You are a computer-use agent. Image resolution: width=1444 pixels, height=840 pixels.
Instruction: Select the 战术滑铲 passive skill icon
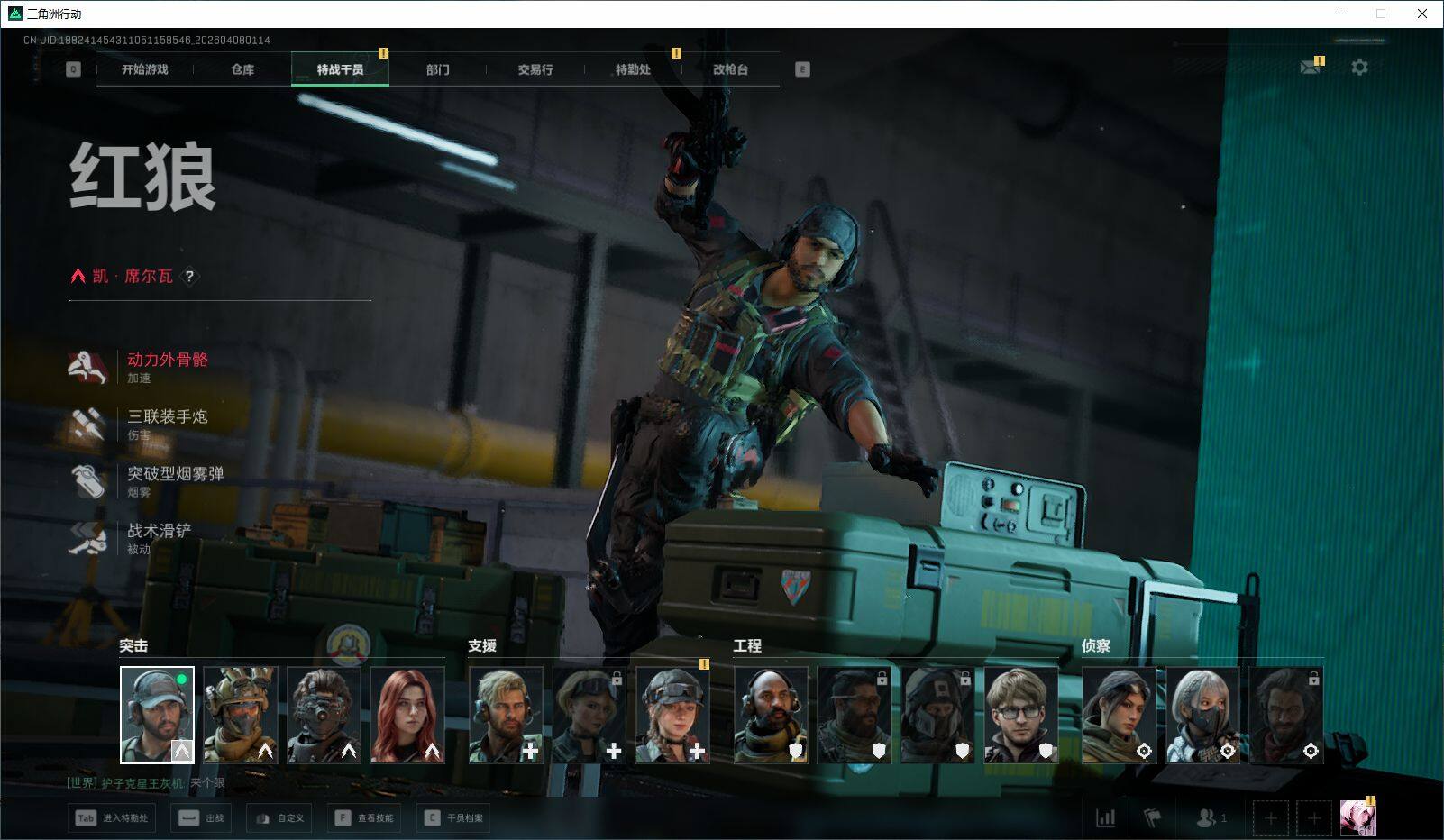(88, 538)
